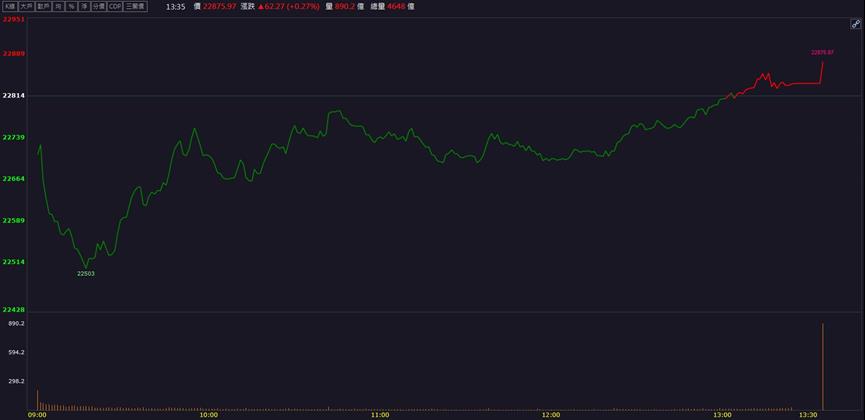This screenshot has width=865, height=420.
Task: Click the 13:00 time axis marker
Action: point(723,414)
